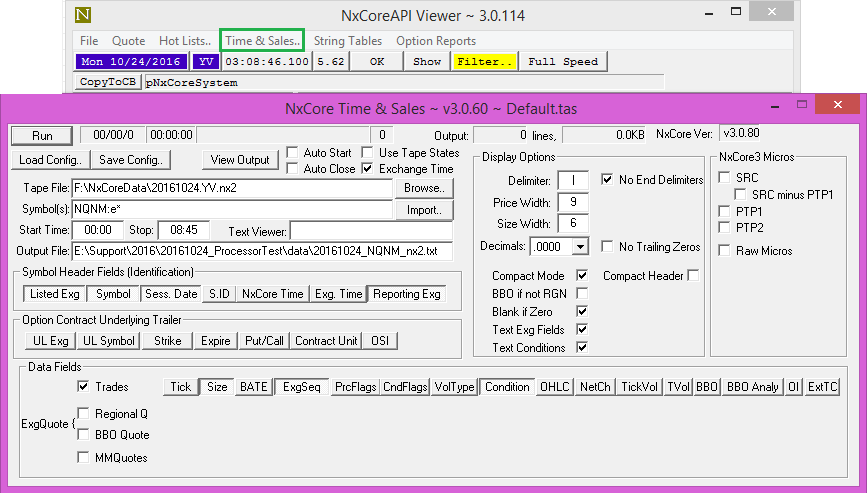
Task: Toggle the UL Symbol trailer field
Action: 108,341
